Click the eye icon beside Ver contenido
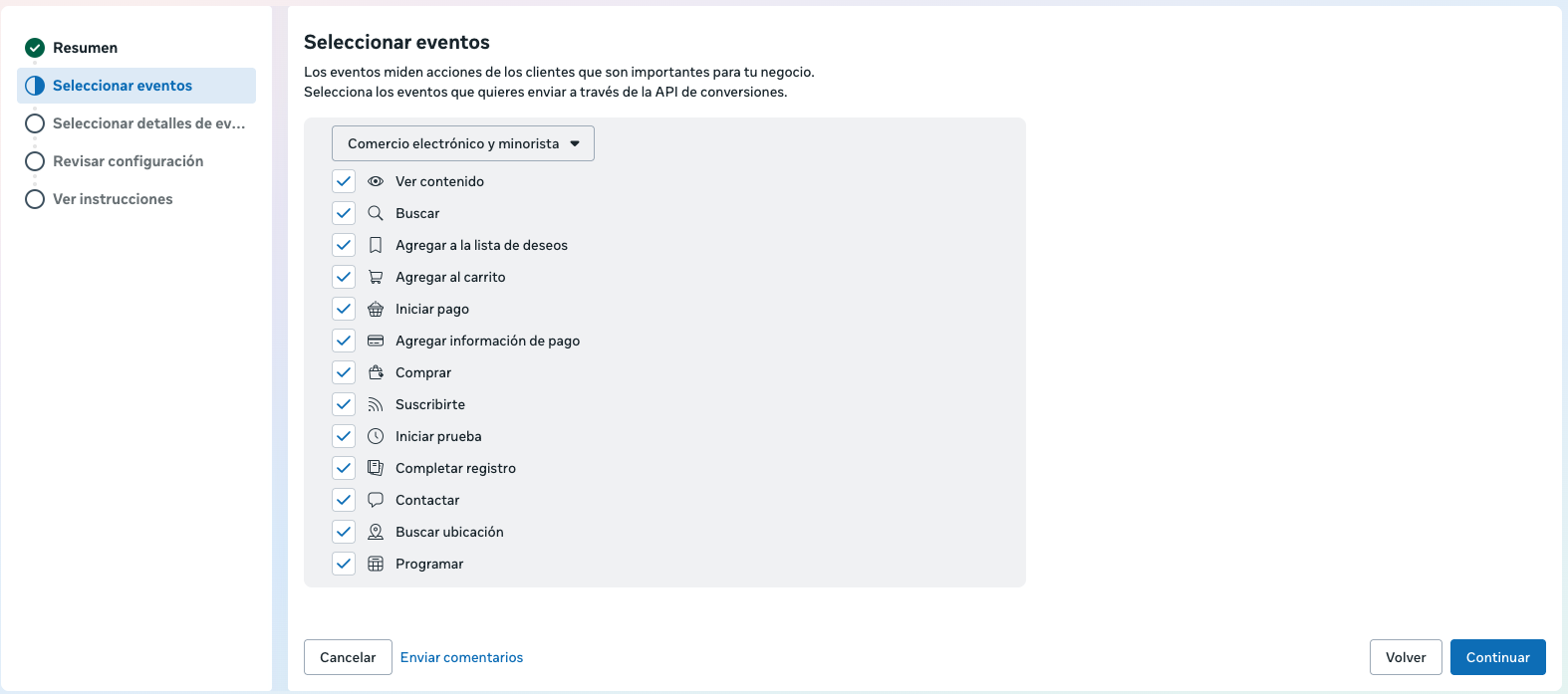Viewport: 1568px width, 694px height. tap(376, 181)
